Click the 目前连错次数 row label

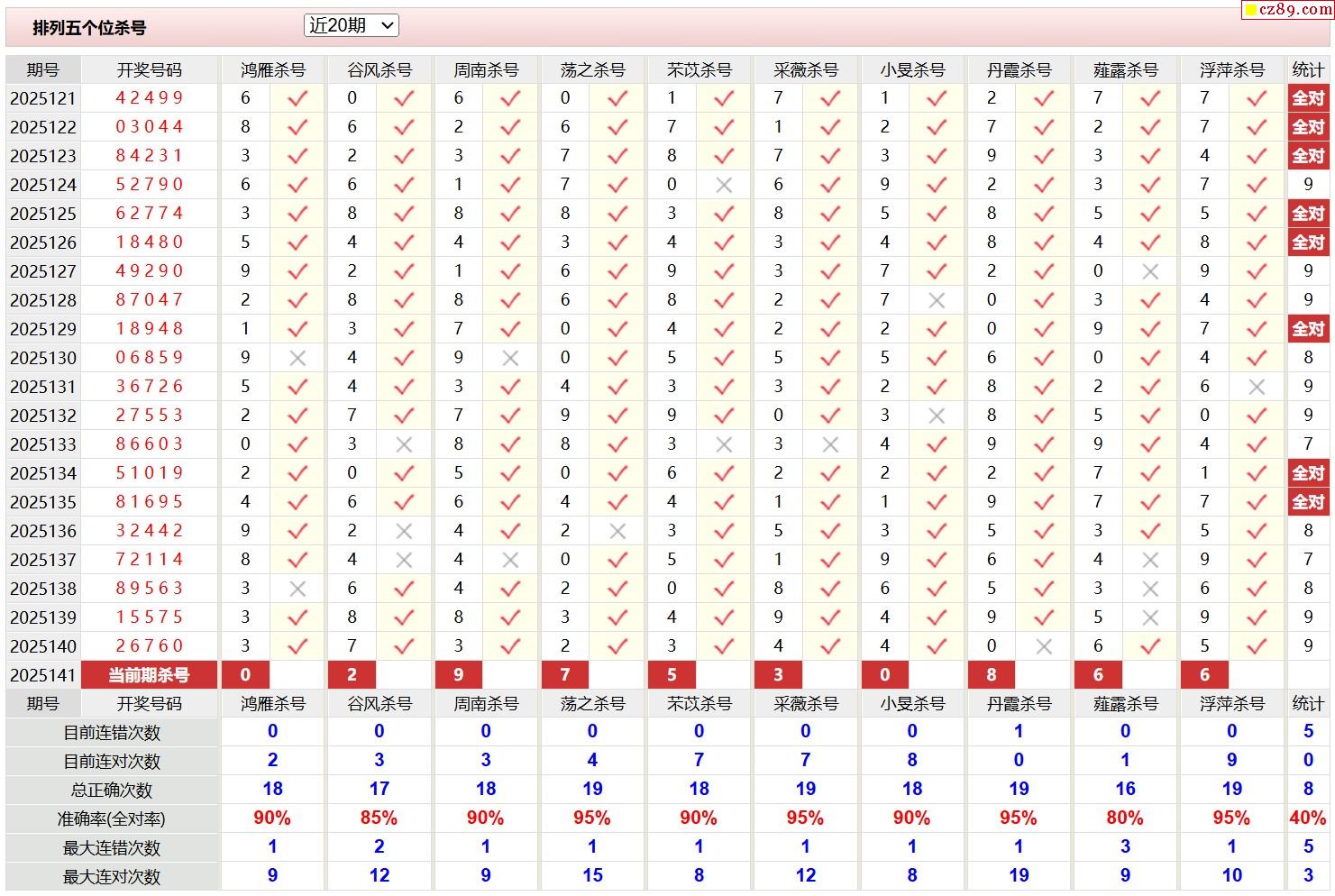(x=112, y=733)
